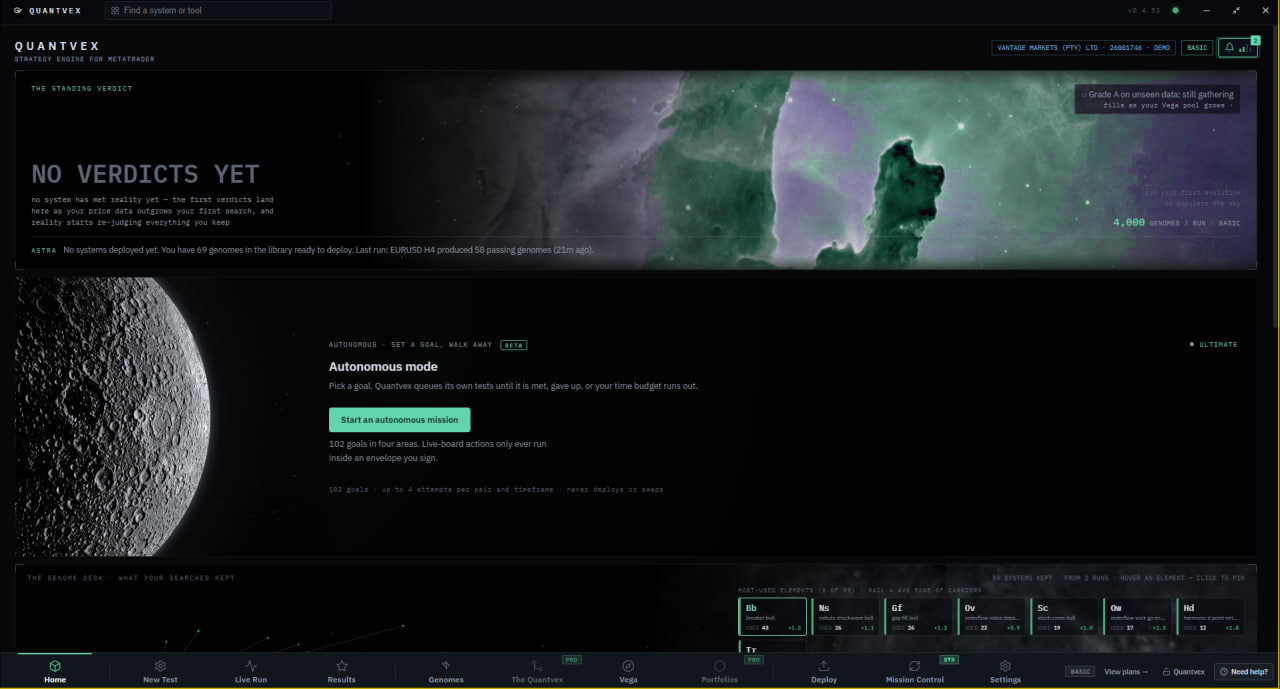Viewport: 1280px width, 689px height.
Task: Click the Grade A on unseen data chip
Action: [x=1158, y=99]
